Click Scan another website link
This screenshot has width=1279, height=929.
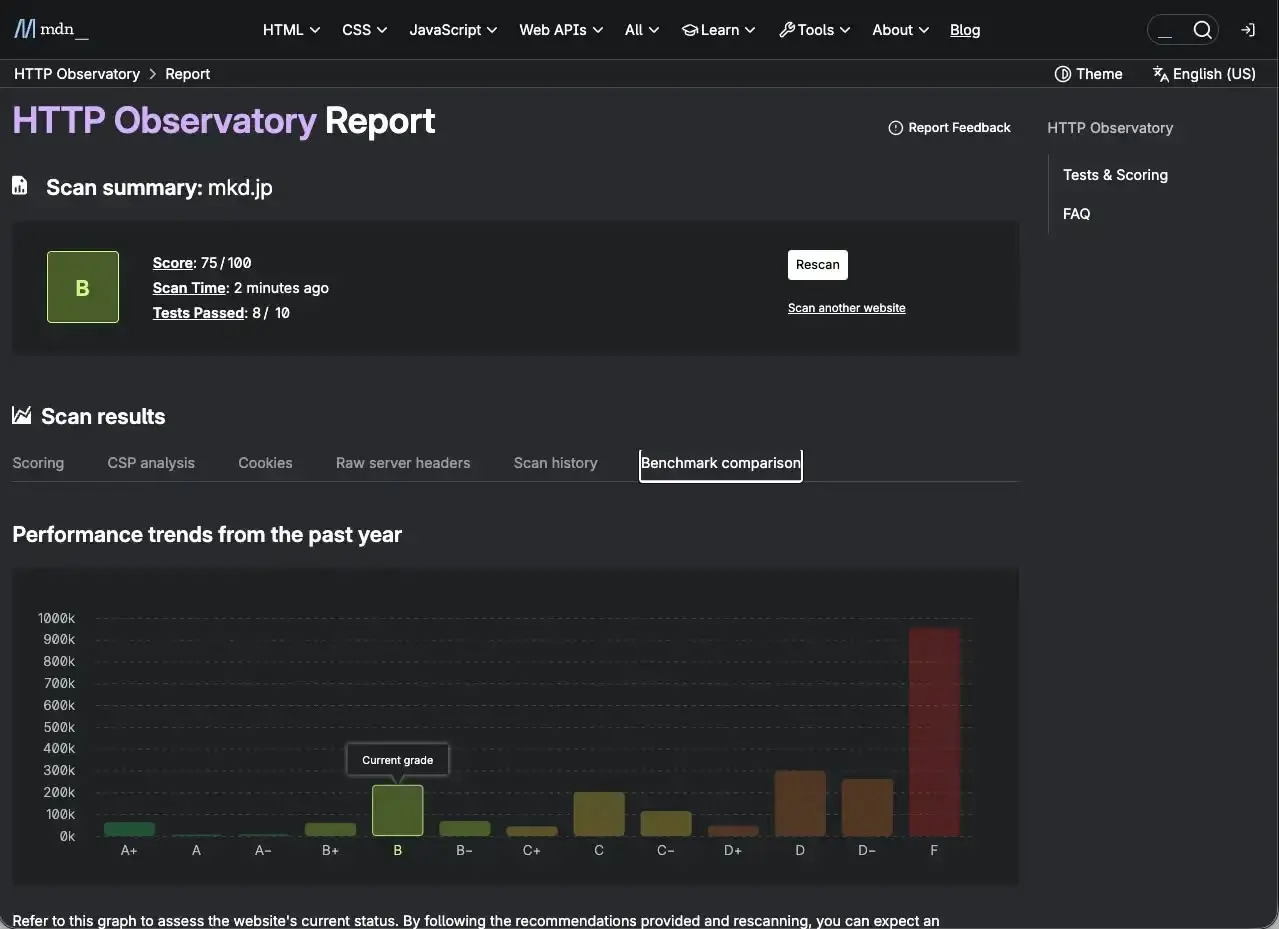[x=847, y=308]
